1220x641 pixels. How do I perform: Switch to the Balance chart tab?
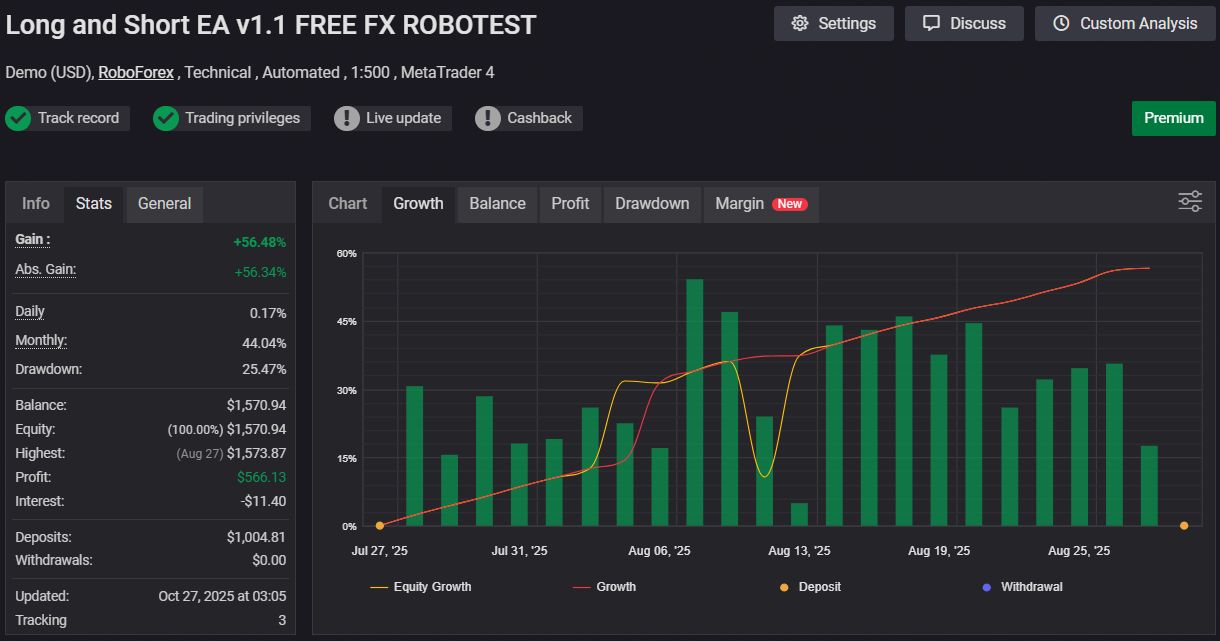pos(497,204)
